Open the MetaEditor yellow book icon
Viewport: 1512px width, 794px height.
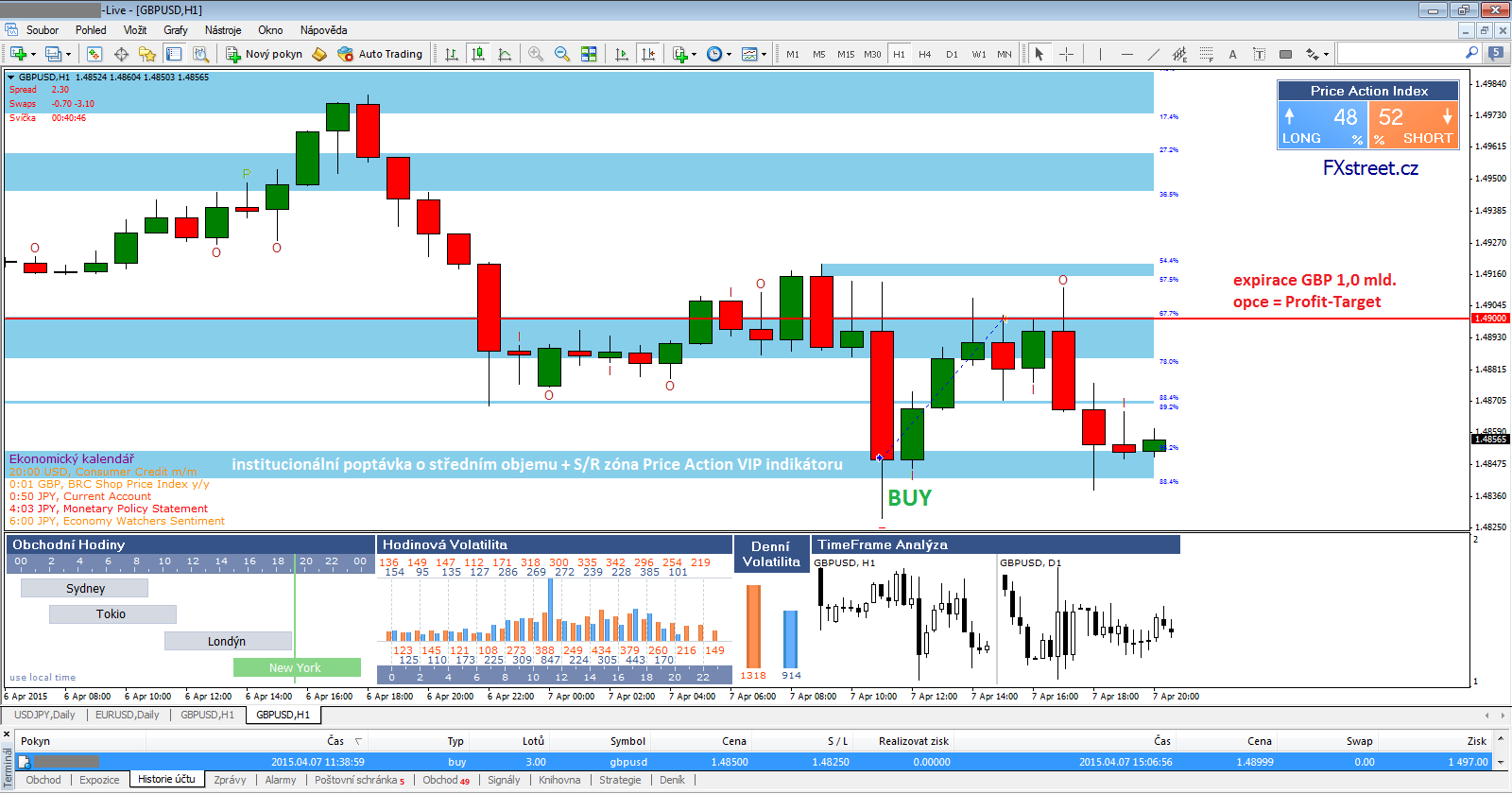(319, 54)
